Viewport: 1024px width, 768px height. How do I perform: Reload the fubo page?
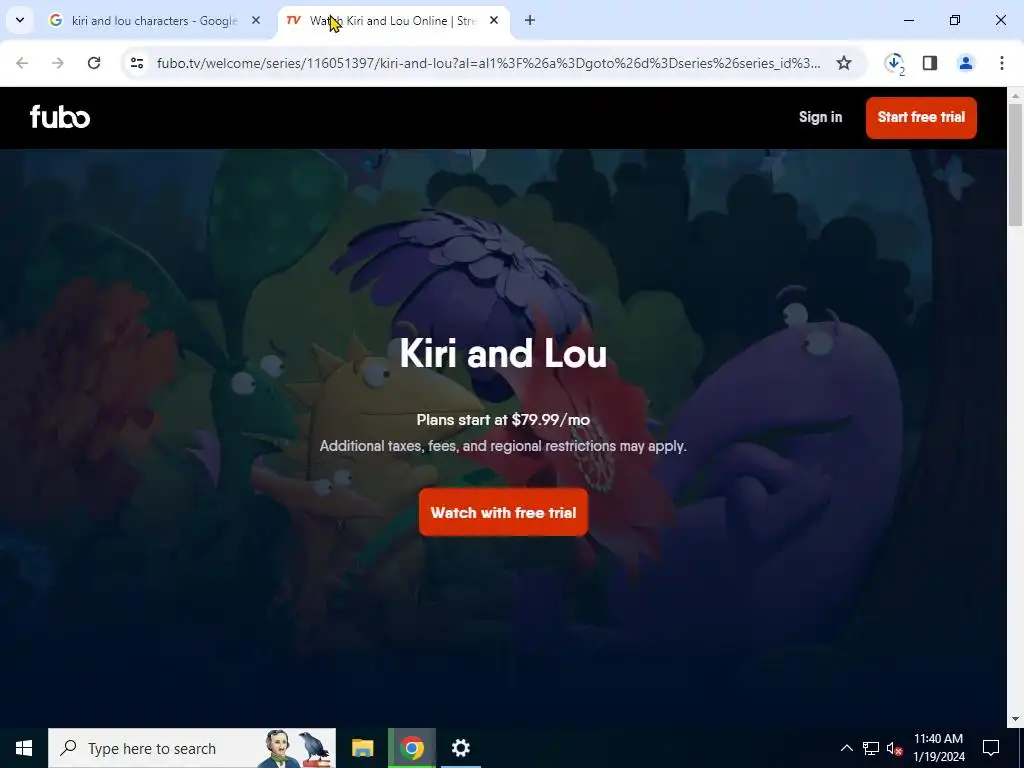click(94, 63)
